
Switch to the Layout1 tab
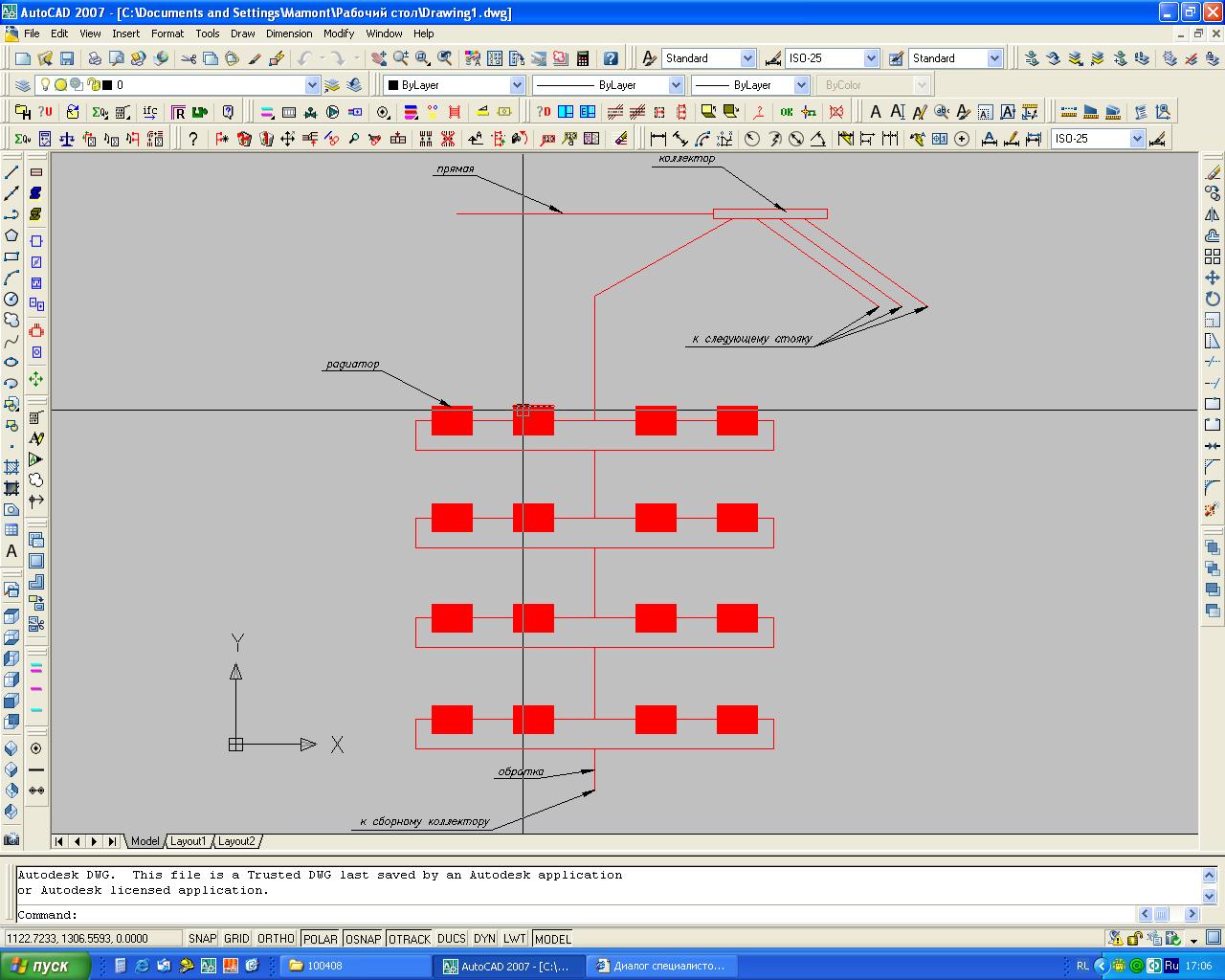pyautogui.click(x=188, y=841)
